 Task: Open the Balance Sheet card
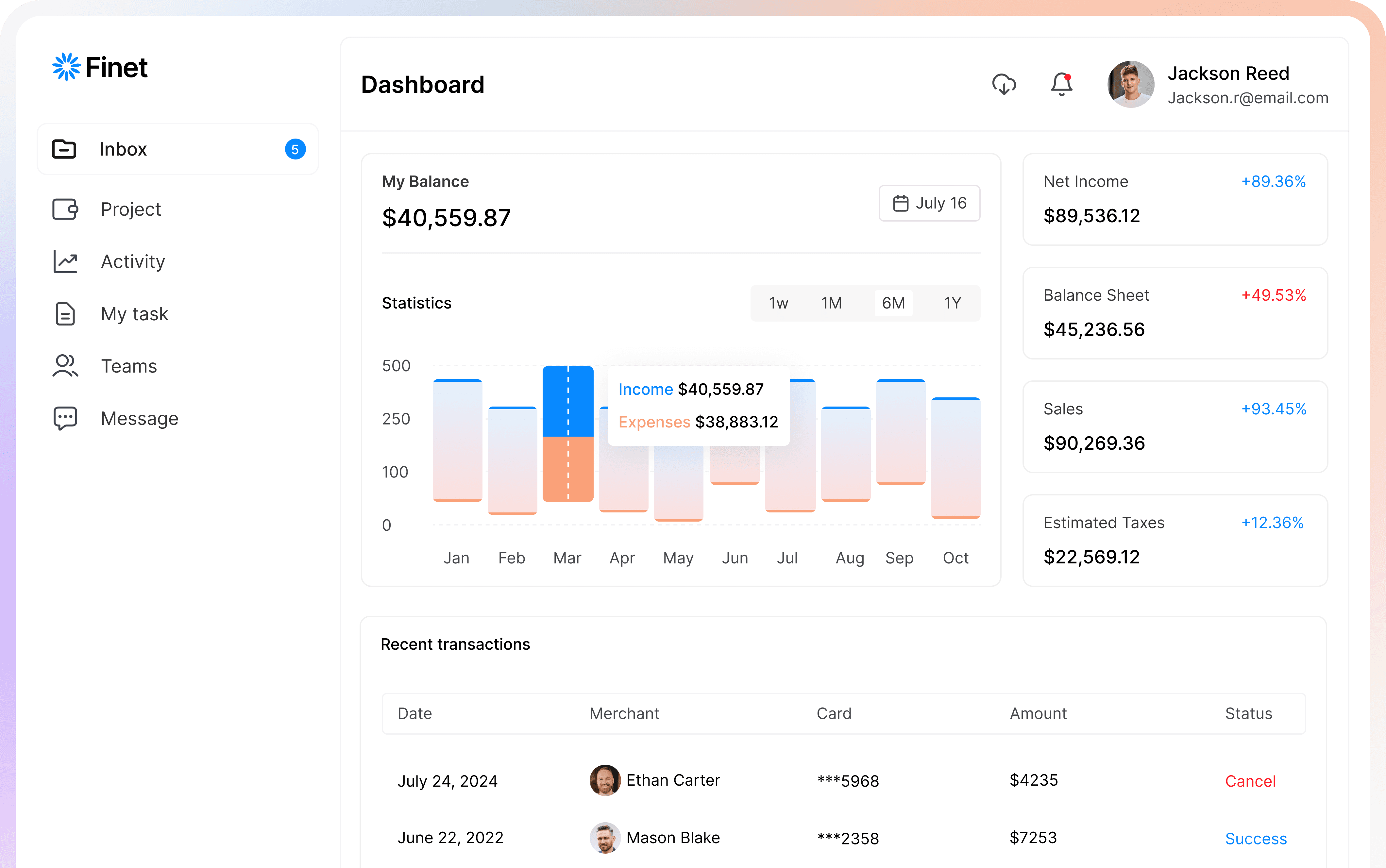coord(1175,313)
